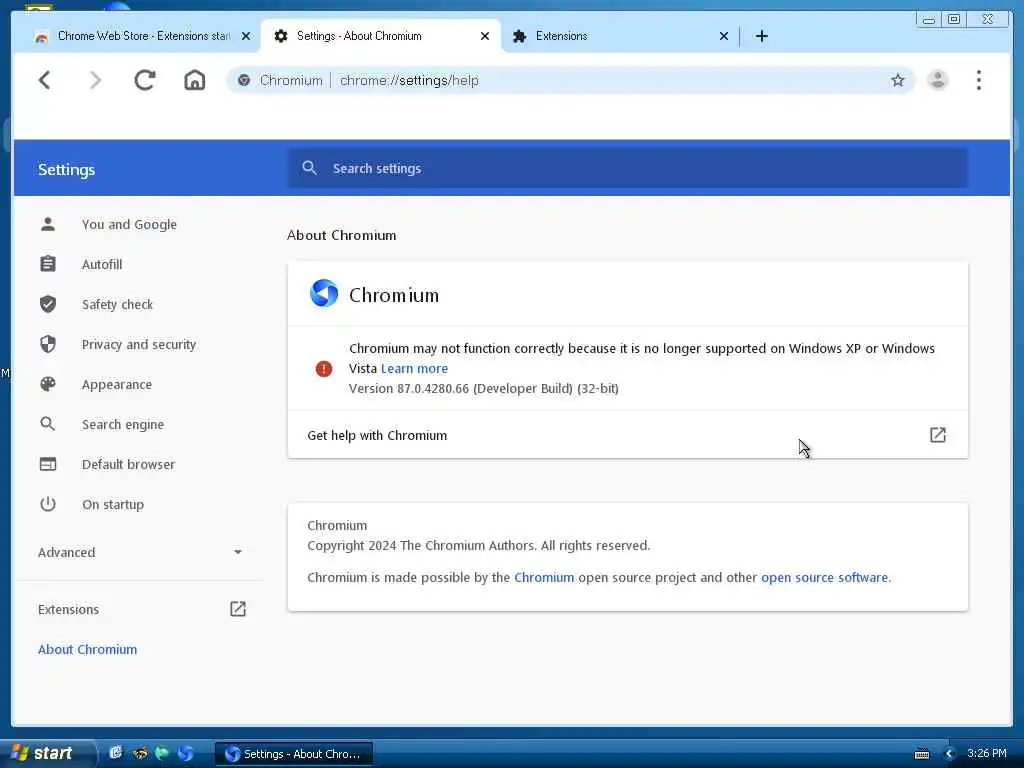This screenshot has width=1024, height=768.
Task: Click the version 87.0.4280.66 text
Action: point(483,389)
